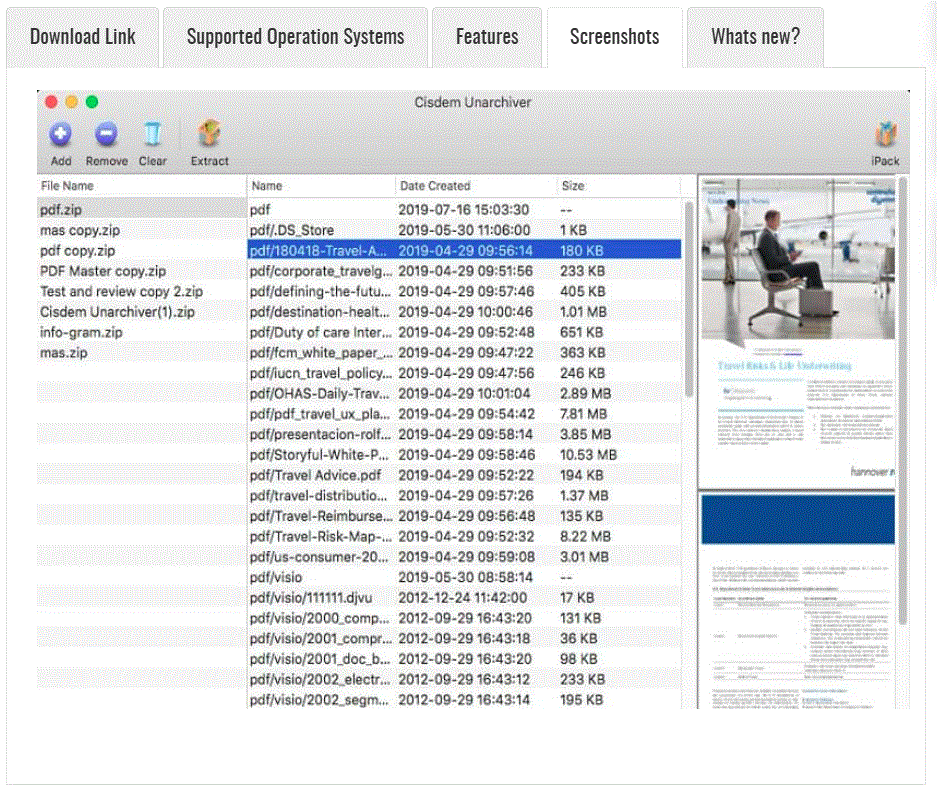Click the Clear trash icon
This screenshot has height=795, width=937.
152,134
